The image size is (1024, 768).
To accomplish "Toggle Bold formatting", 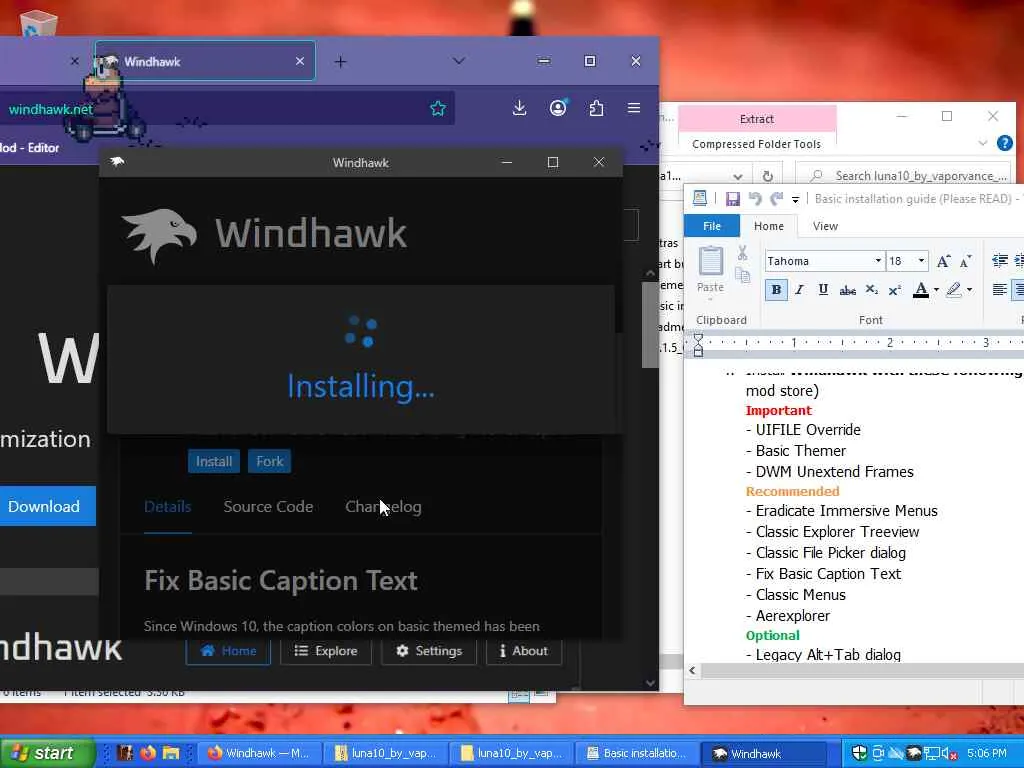I will [776, 290].
